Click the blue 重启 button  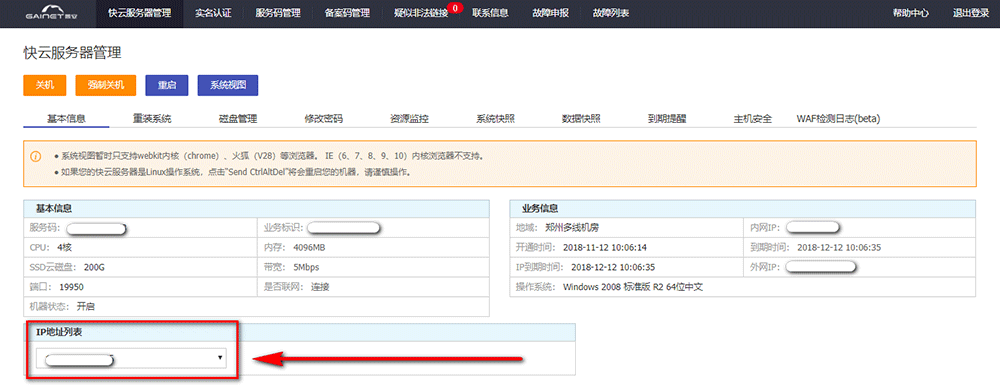coord(166,85)
